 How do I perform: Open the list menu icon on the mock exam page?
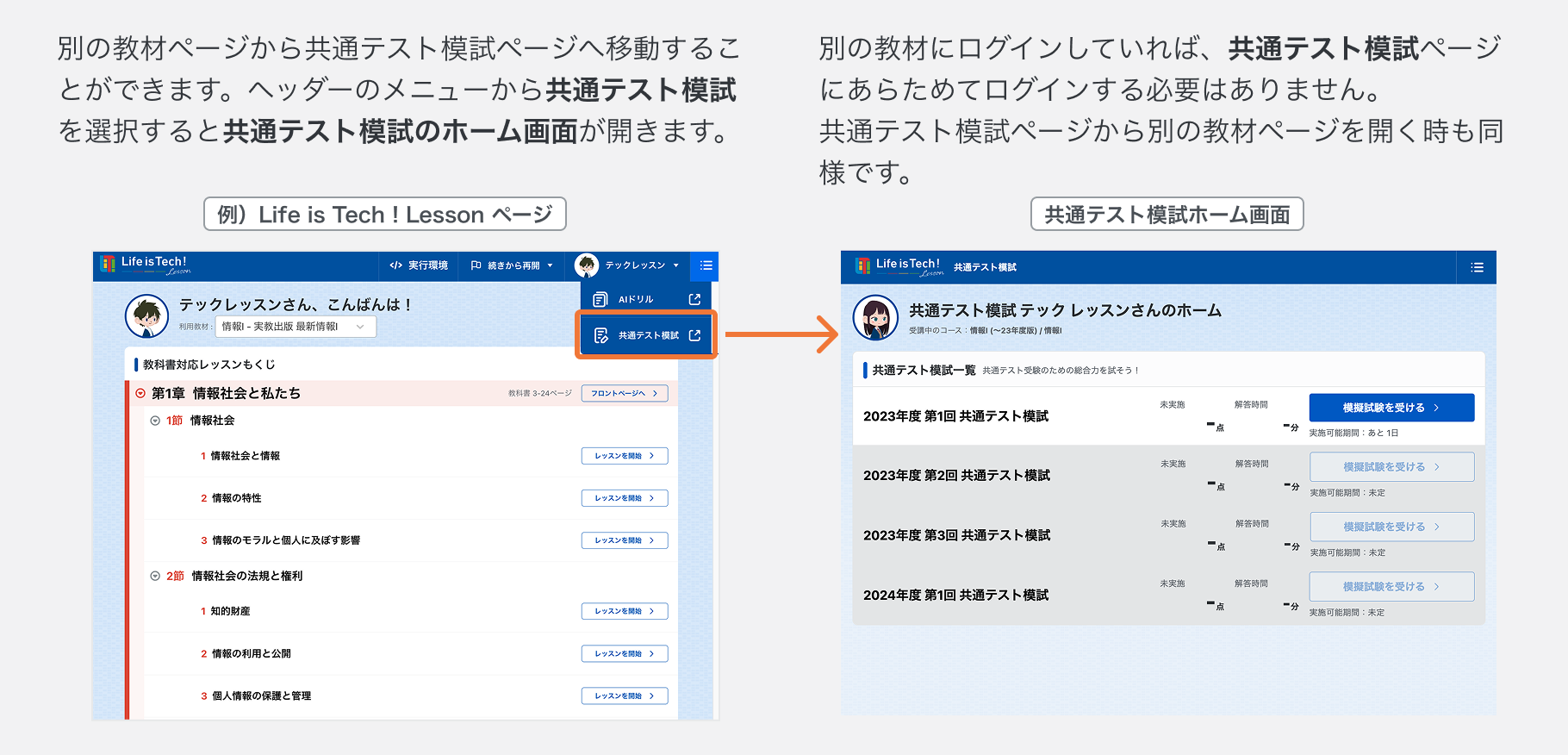(x=1477, y=267)
